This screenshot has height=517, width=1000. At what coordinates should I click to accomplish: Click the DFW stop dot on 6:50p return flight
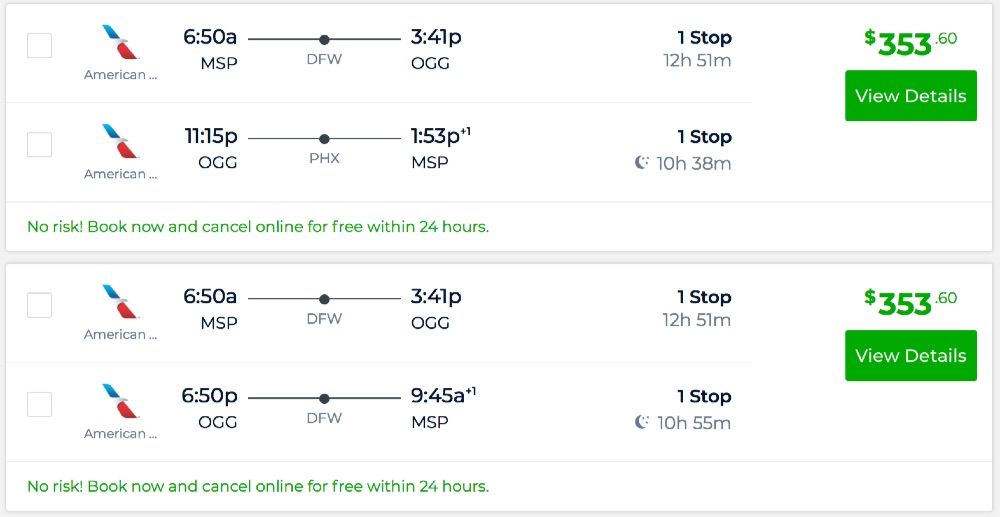coord(324,399)
